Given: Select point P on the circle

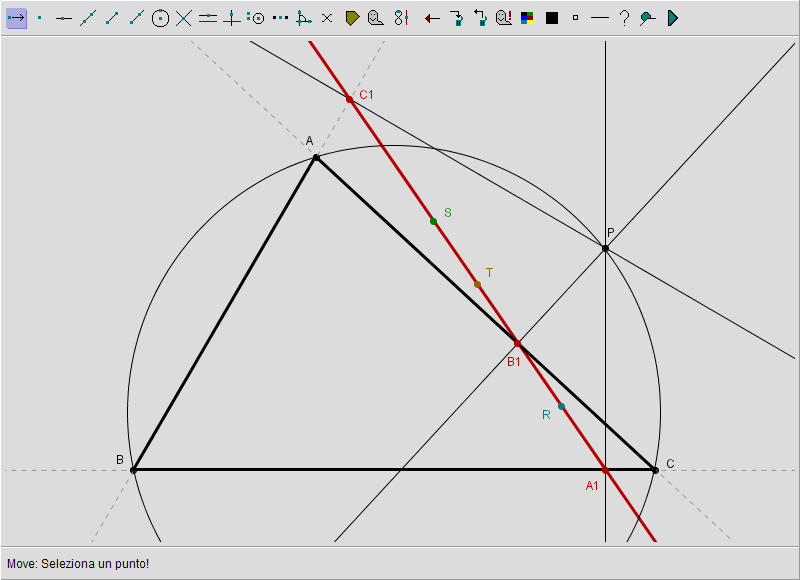Looking at the screenshot, I should coord(605,248).
